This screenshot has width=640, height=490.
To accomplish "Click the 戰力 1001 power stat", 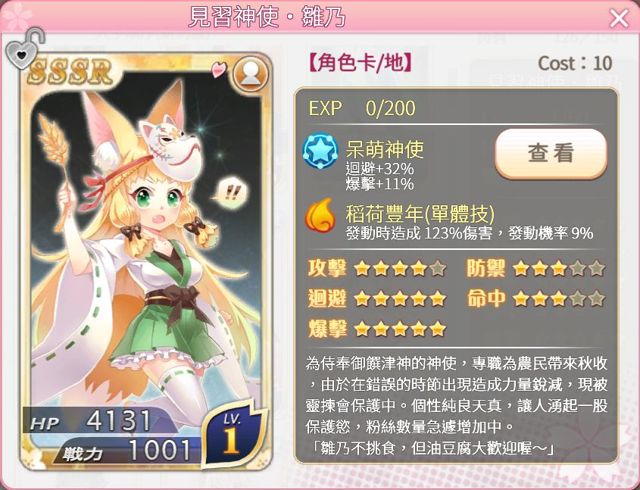I will 127,450.
